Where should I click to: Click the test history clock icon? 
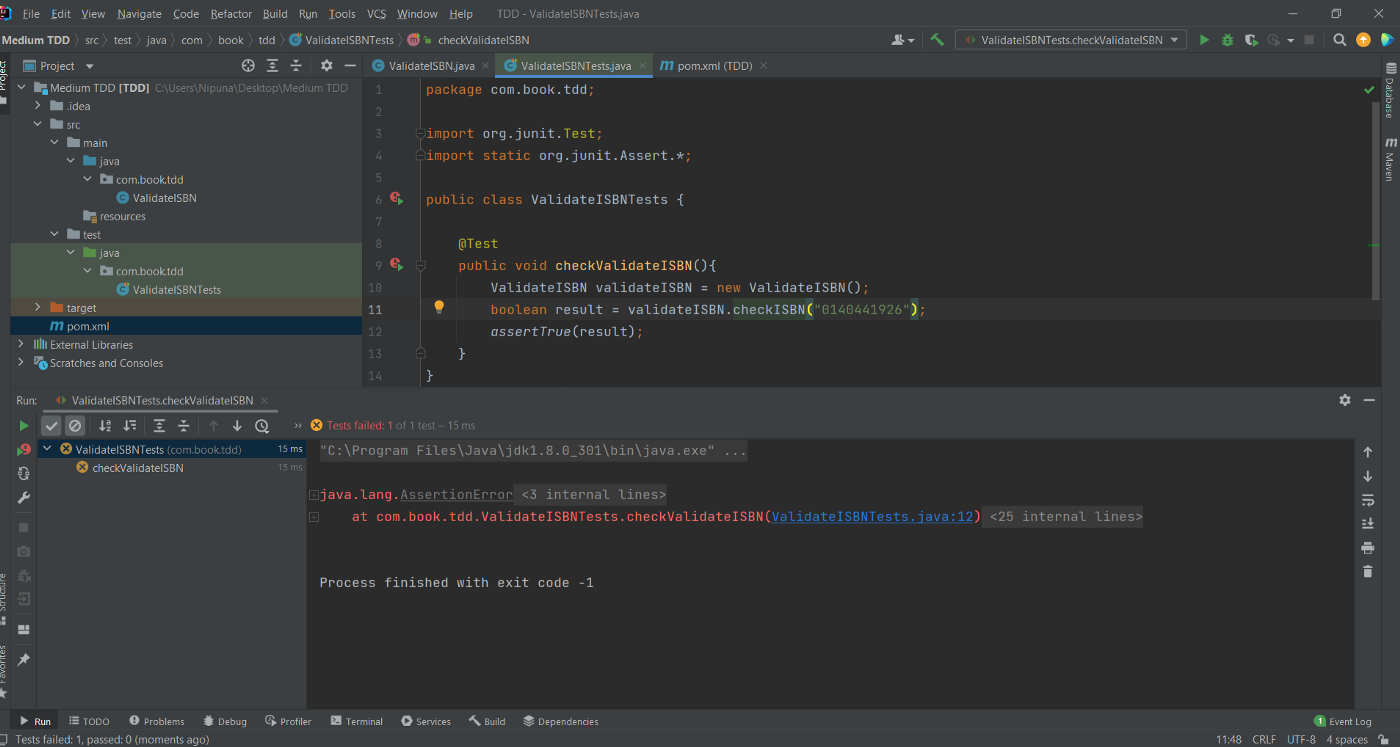262,426
